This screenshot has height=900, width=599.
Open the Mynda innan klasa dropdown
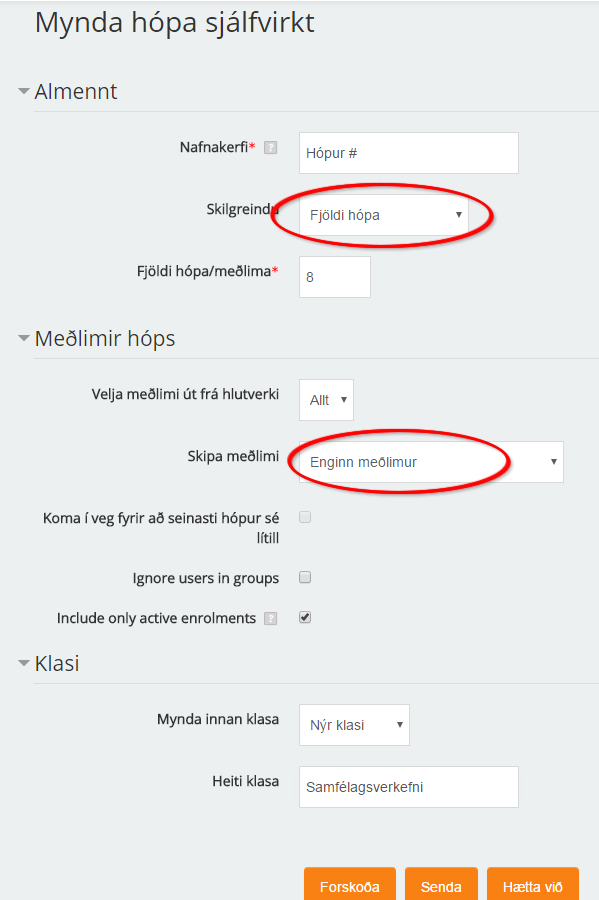354,724
